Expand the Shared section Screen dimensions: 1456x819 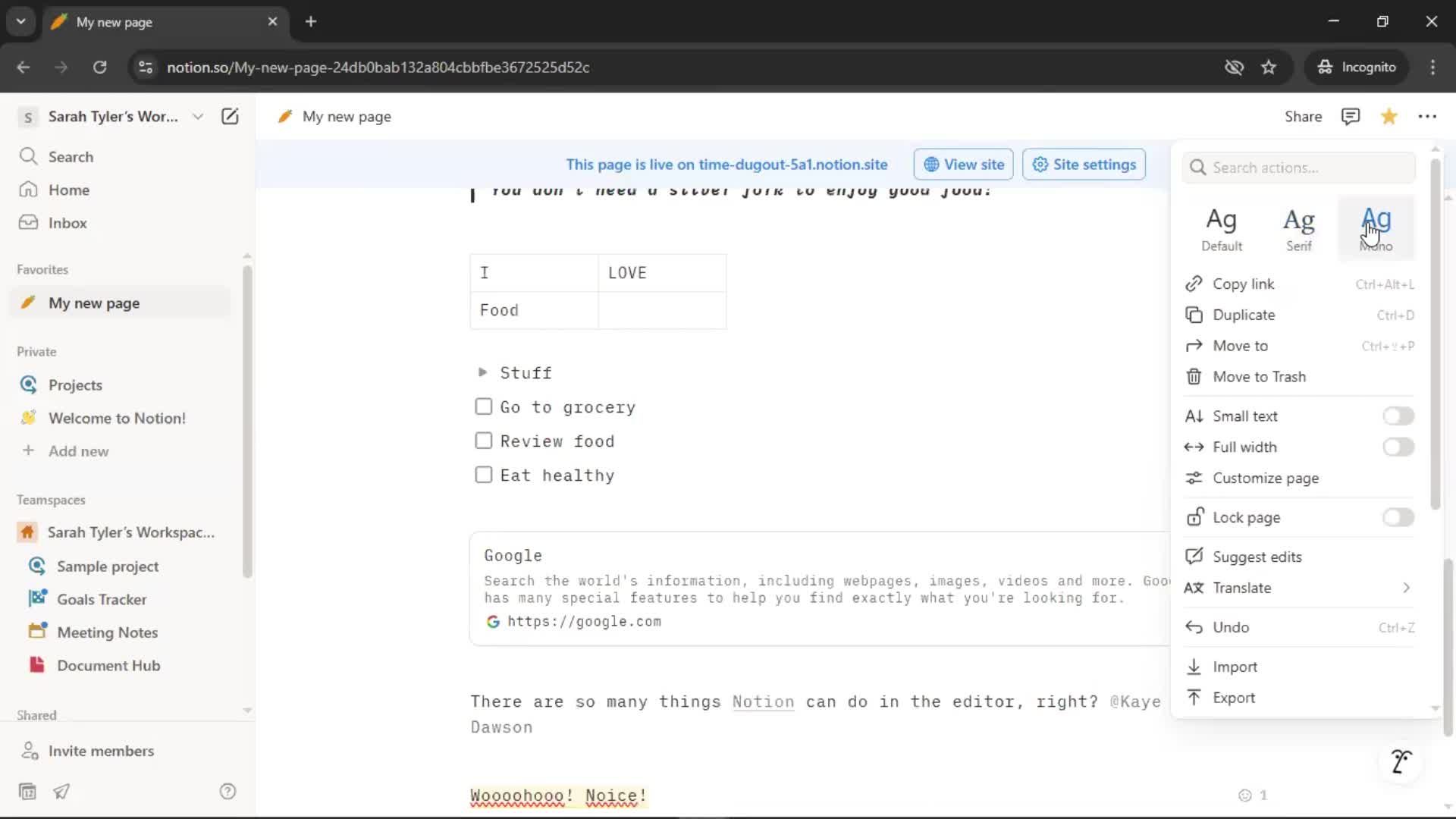tap(36, 715)
